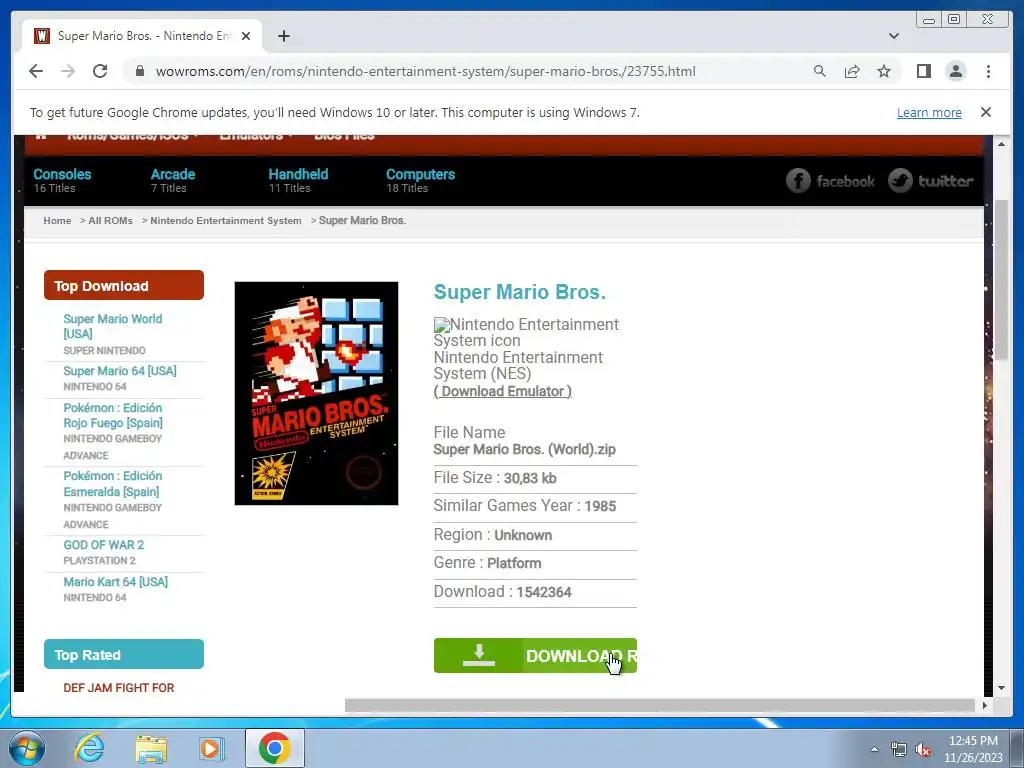
Task: Open Windows Media Player from taskbar
Action: pyautogui.click(x=211, y=749)
